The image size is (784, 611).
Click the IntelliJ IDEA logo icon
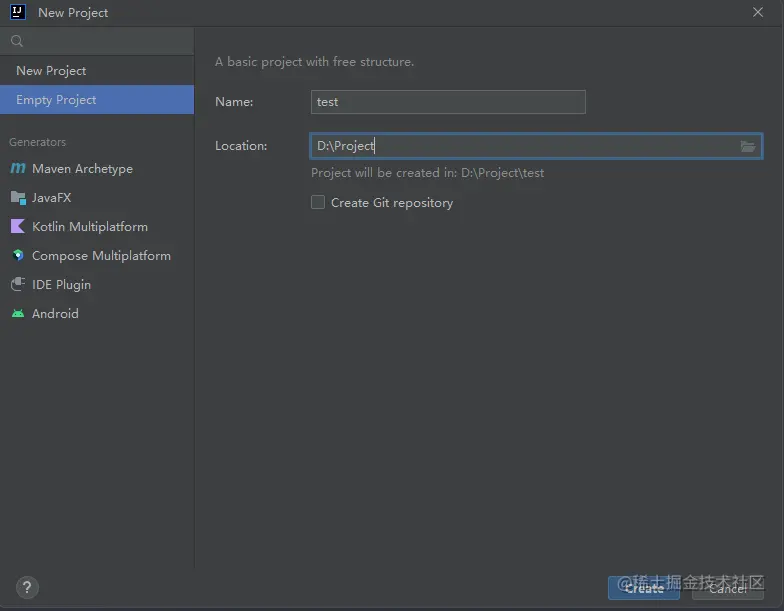point(18,12)
